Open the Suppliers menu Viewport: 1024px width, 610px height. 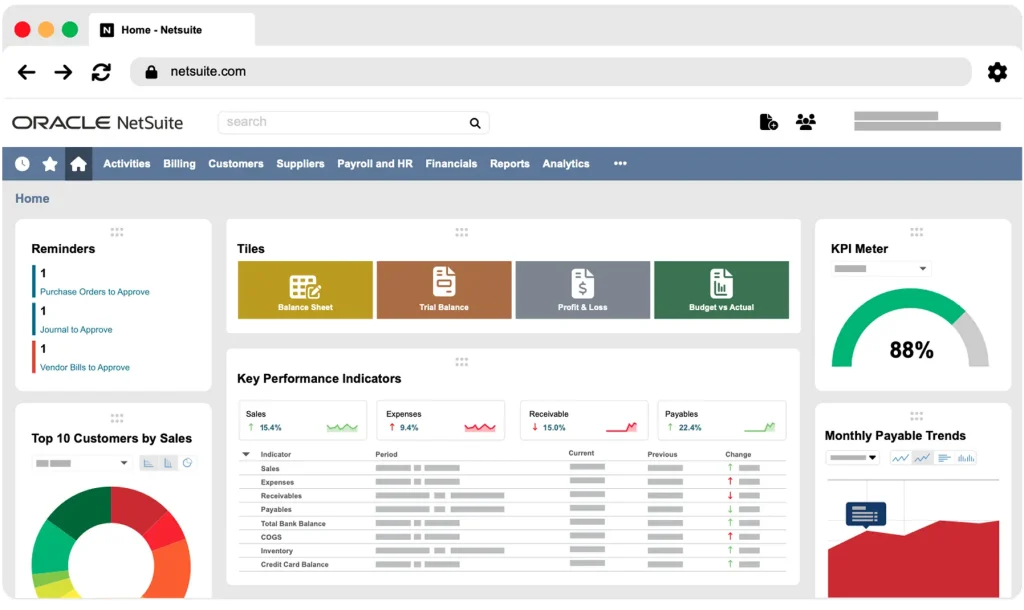(300, 164)
